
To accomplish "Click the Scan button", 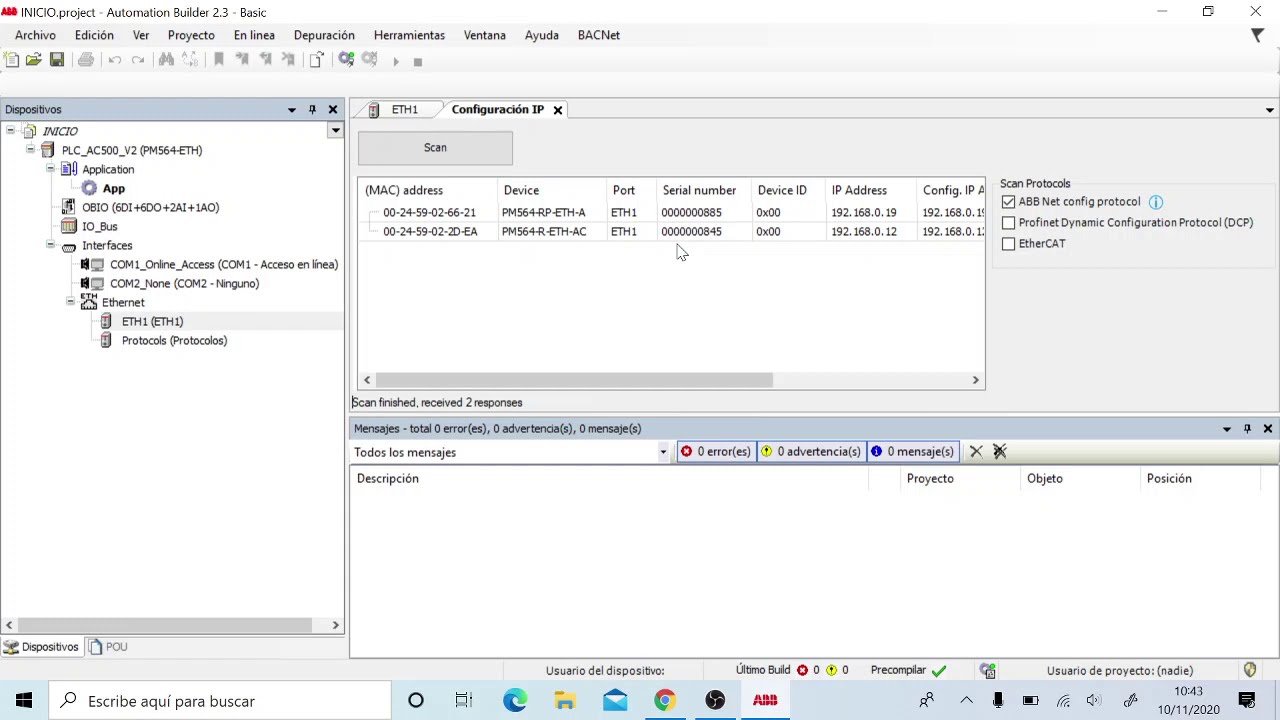I will click(435, 148).
